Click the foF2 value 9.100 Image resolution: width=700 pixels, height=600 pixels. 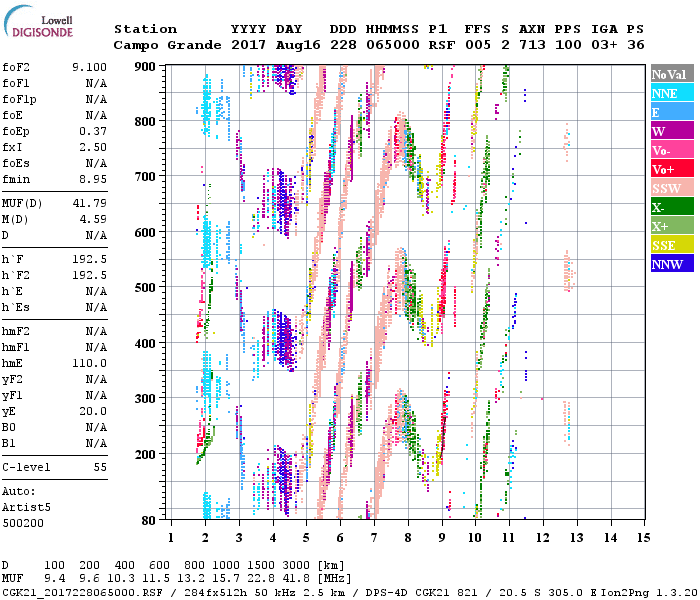pyautogui.click(x=90, y=68)
